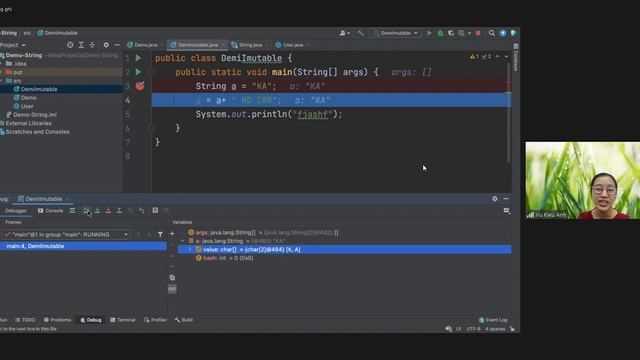The height and width of the screenshot is (360, 640).
Task: Run the class from line 1 gutter arrow
Action: click(x=138, y=58)
